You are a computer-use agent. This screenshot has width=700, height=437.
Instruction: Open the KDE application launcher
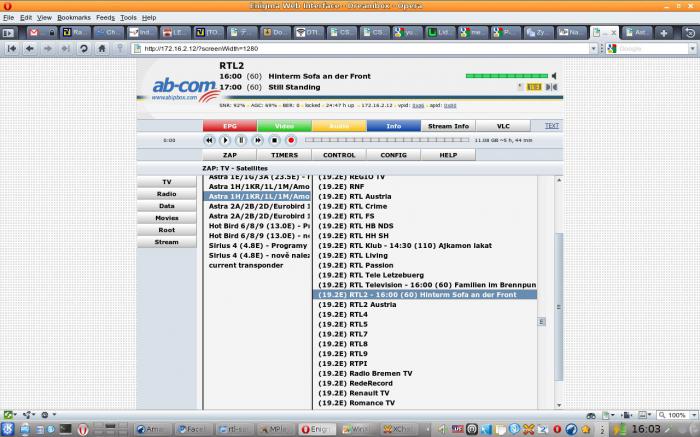point(8,429)
